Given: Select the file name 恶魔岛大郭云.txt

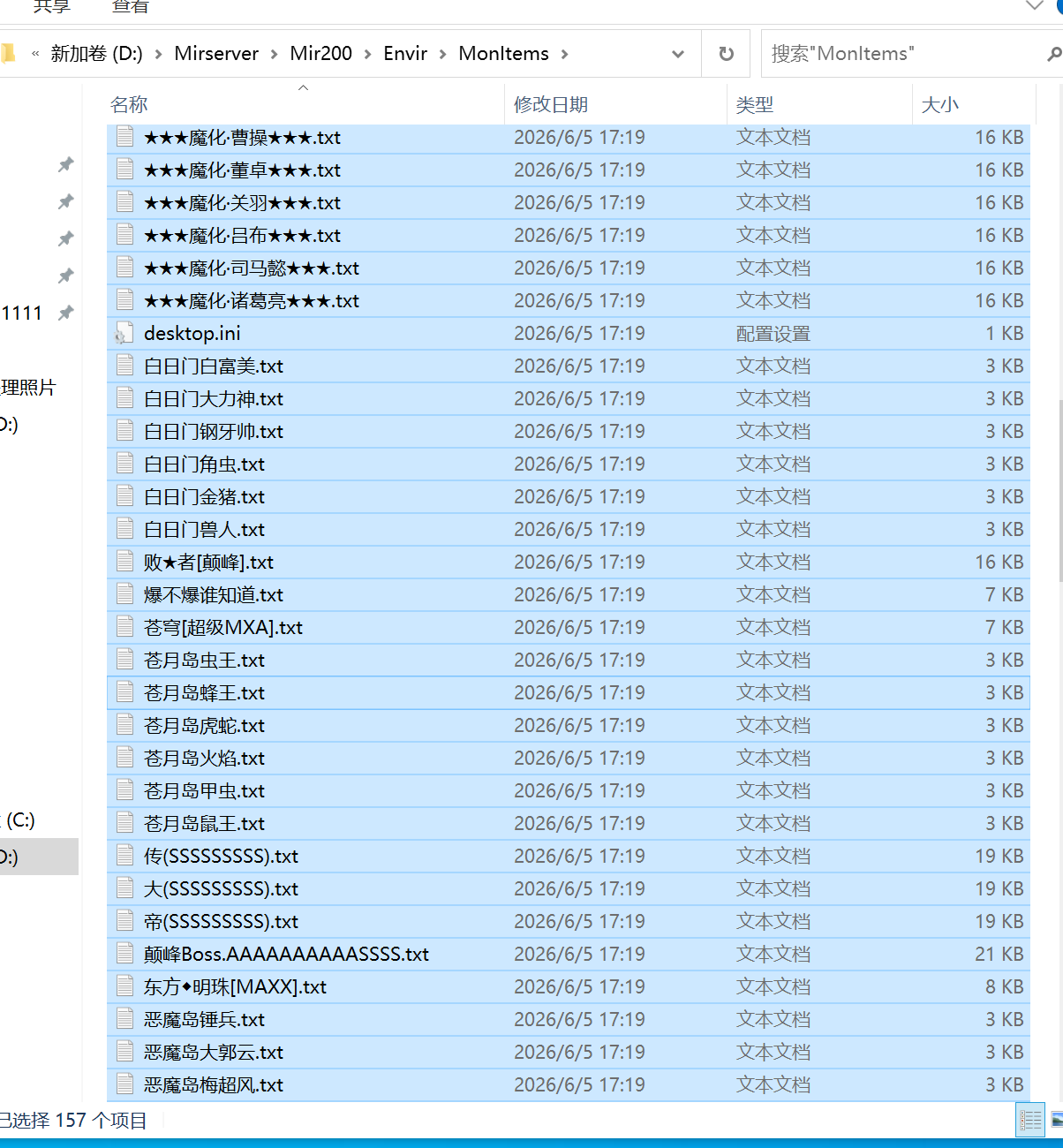Looking at the screenshot, I should tap(214, 1052).
